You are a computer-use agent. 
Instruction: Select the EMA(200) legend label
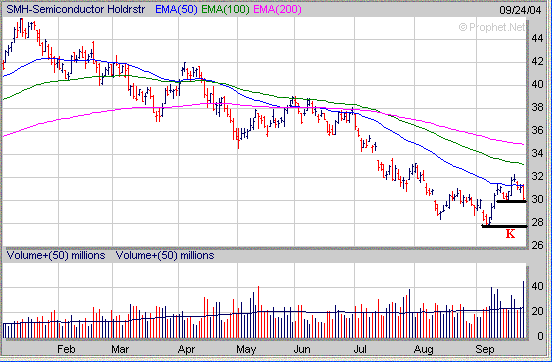tap(277, 10)
